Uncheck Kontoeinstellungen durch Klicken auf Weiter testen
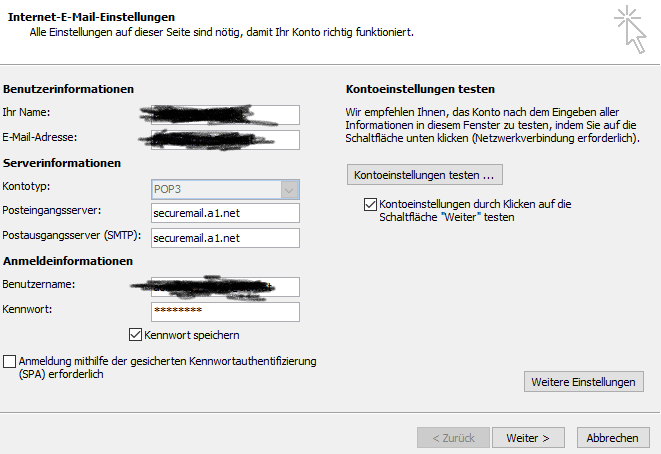Viewport: 661px width, 454px height. 370,204
